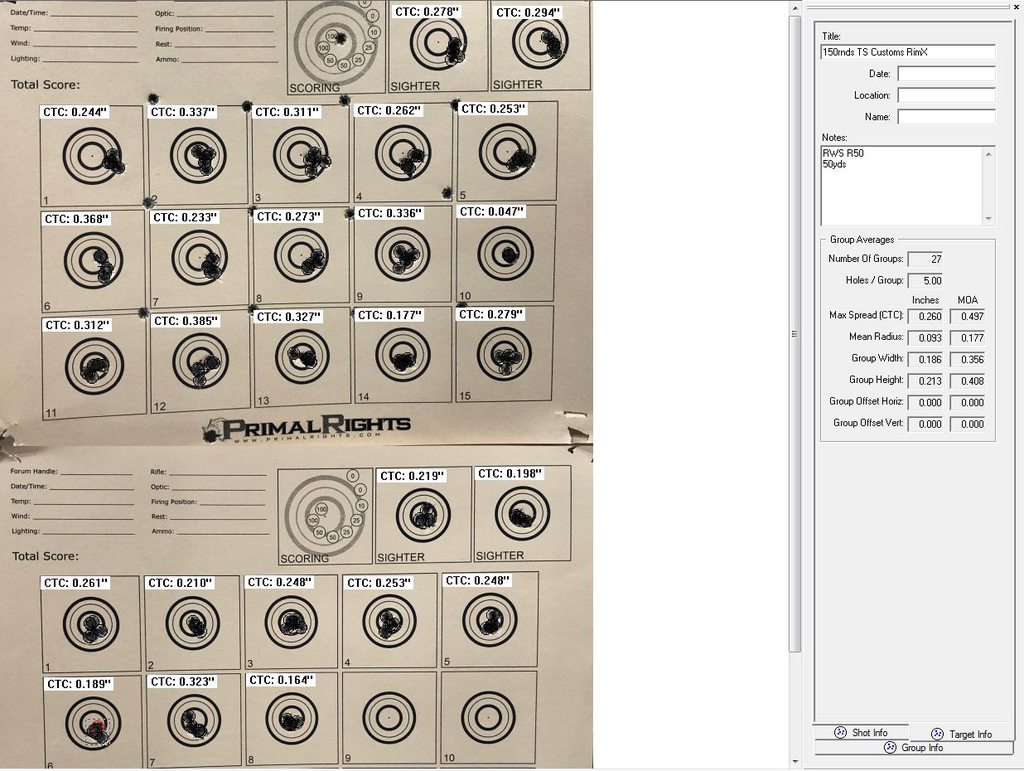Focus the Location input field
Screen dimensions: 1024x771
[x=946, y=95]
